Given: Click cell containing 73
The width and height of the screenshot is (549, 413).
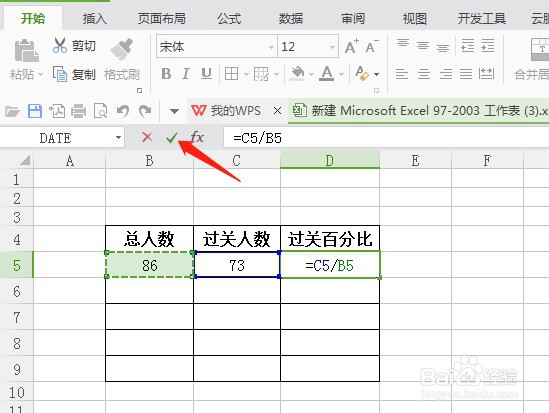Looking at the screenshot, I should 237,265.
